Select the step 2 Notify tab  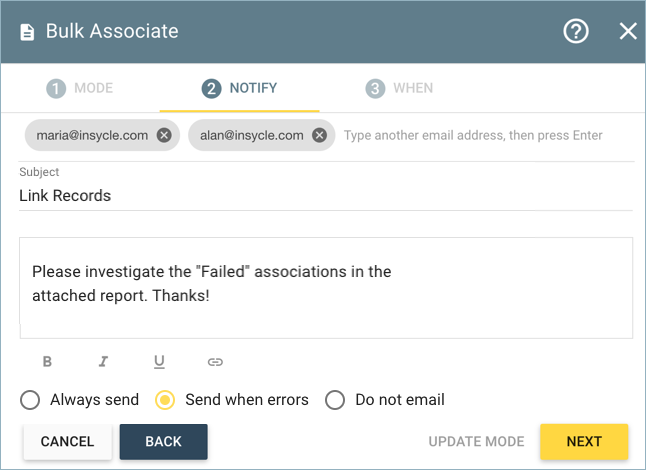pos(239,88)
